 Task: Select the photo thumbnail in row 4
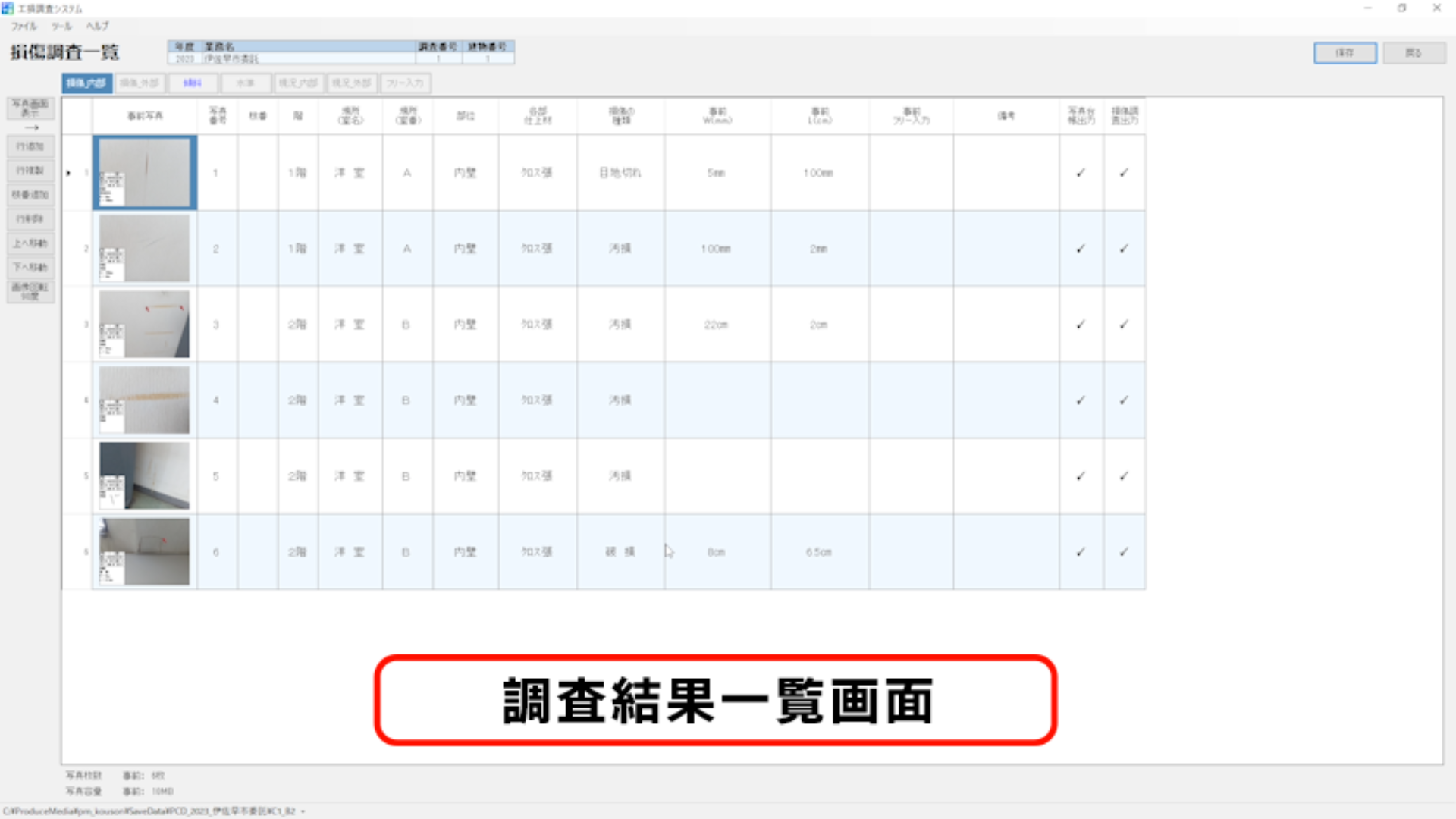point(144,400)
